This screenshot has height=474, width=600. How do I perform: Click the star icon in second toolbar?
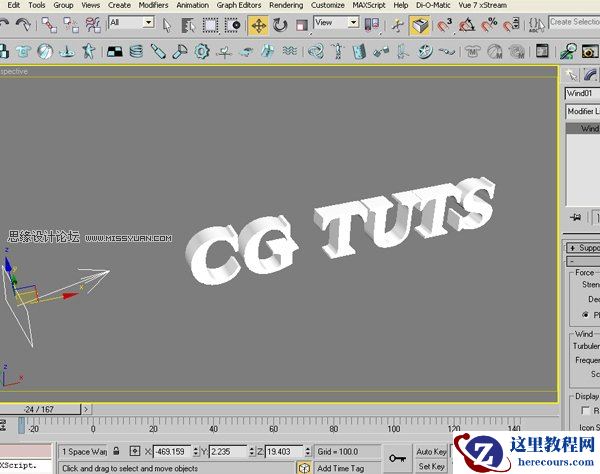point(89,51)
